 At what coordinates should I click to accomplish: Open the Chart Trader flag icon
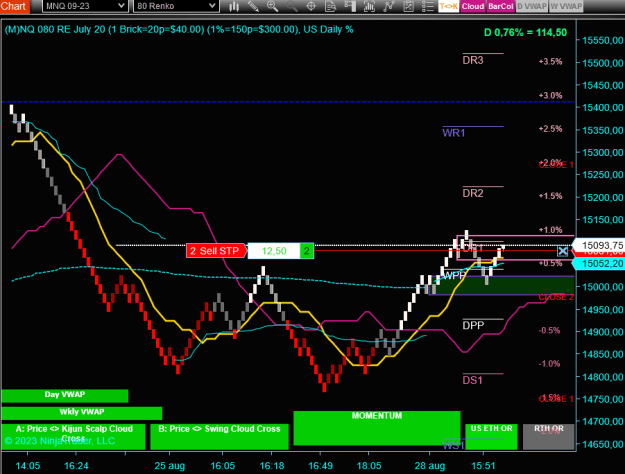350,6
